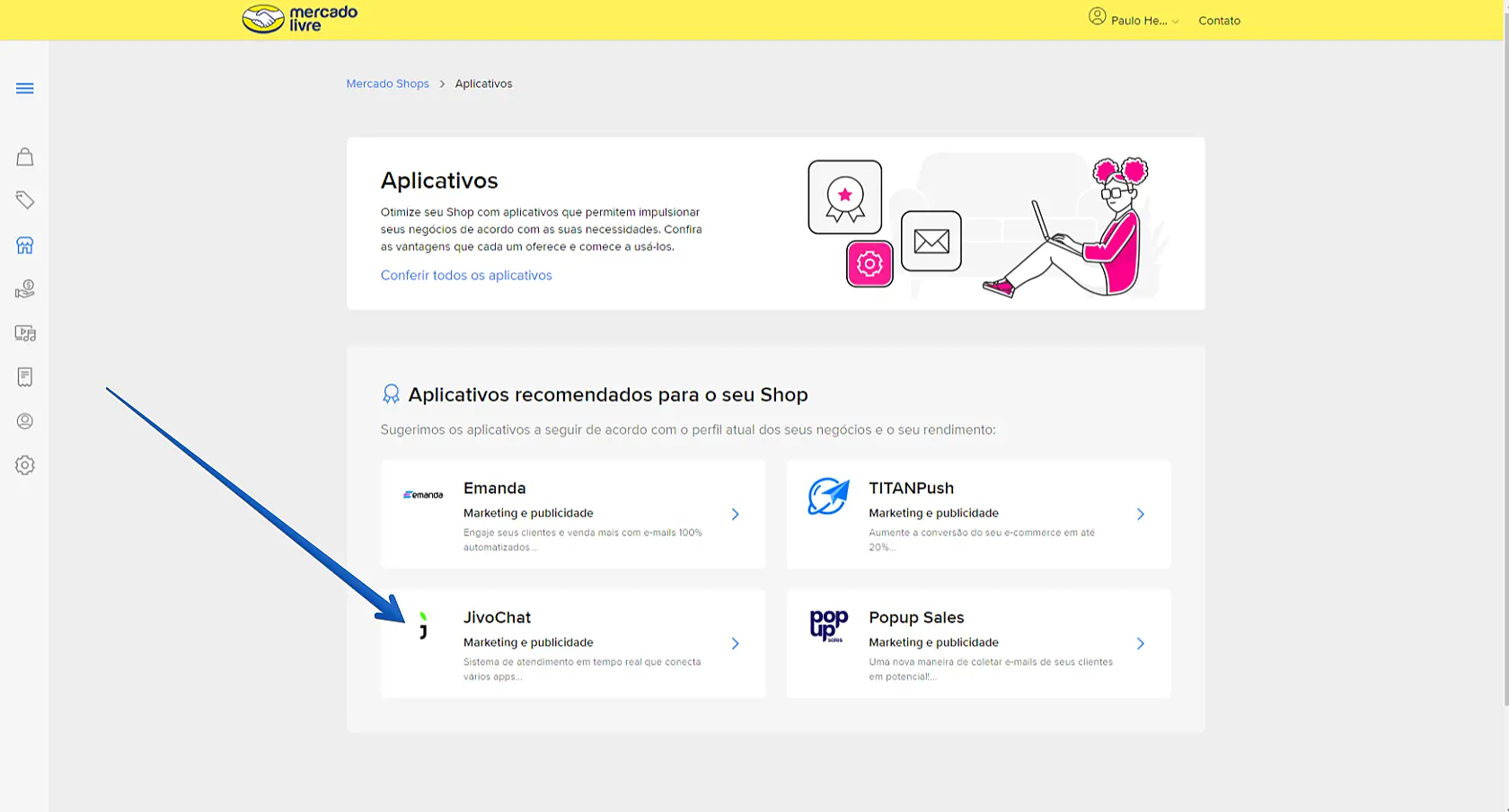This screenshot has width=1509, height=812.
Task: Click the Mercado Livre logo
Action: click(300, 19)
